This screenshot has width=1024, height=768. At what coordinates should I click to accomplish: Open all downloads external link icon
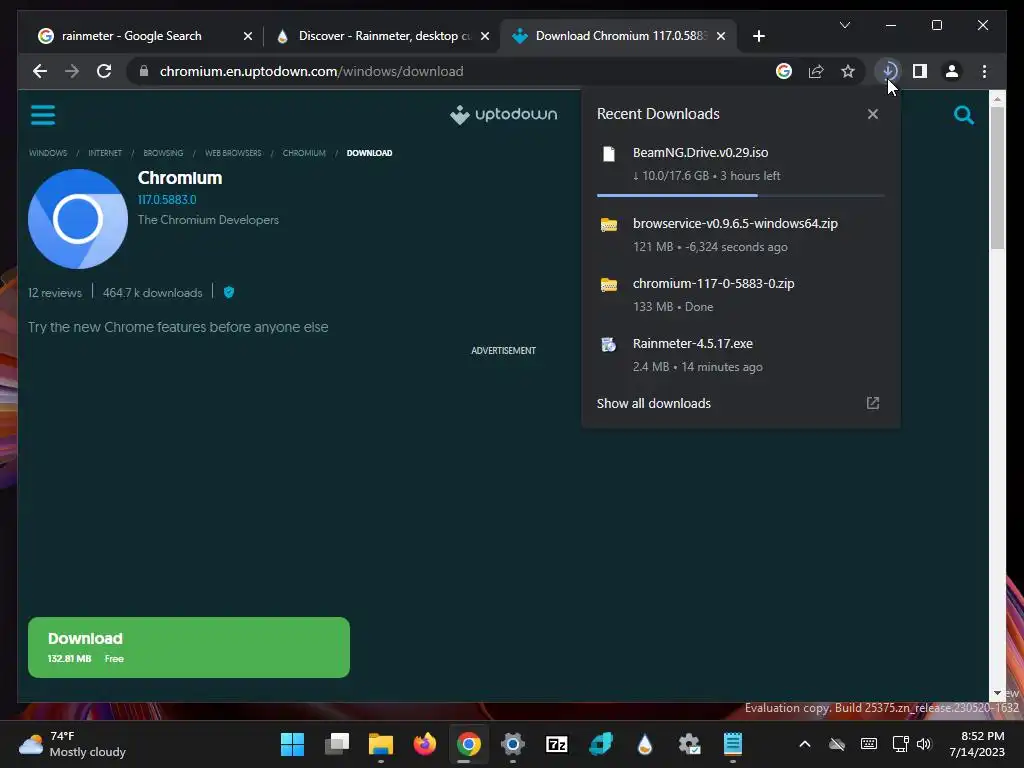pos(872,403)
